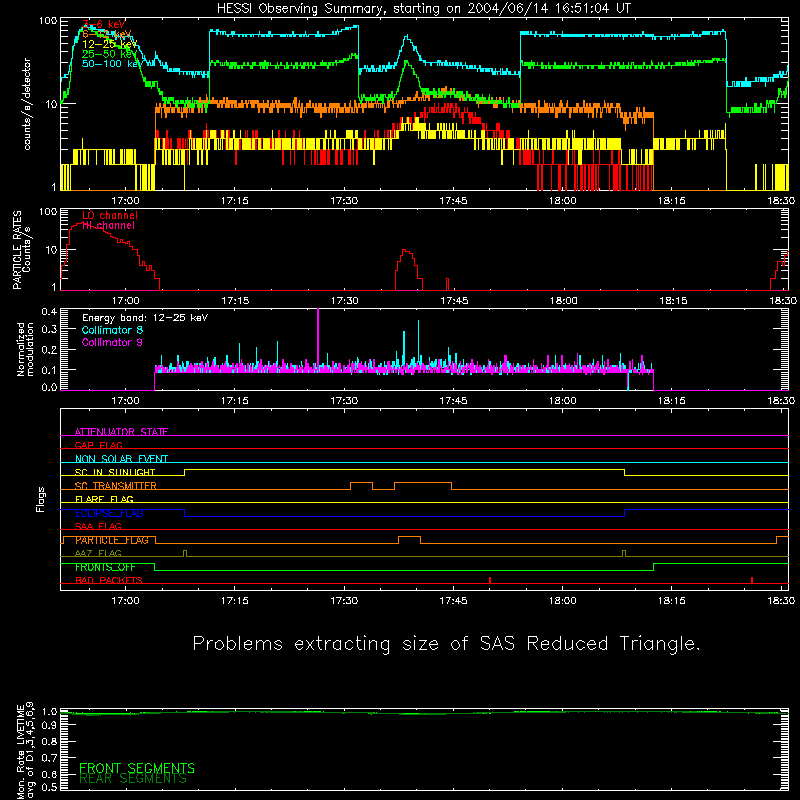This screenshot has height=800, width=800.
Task: Click the red BAD_PACKETS tick near 18:26
Action: (752, 580)
